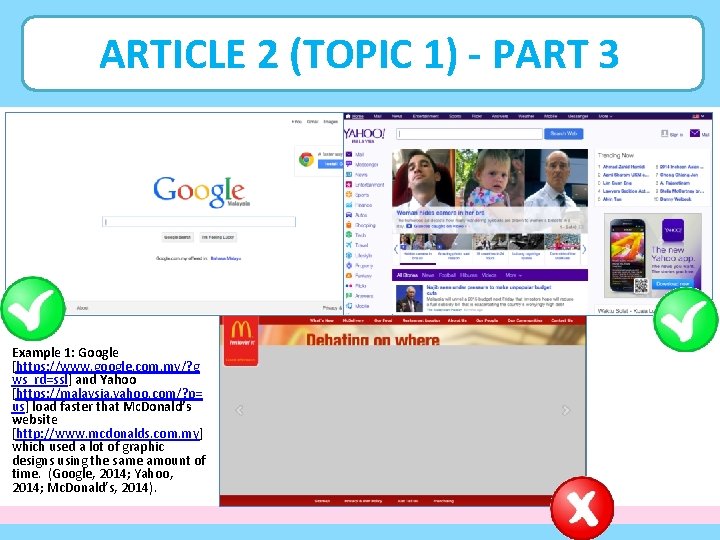This screenshot has width=720, height=540.
Task: Open News icon in Yahoo left sidebar
Action: pyautogui.click(x=349, y=174)
